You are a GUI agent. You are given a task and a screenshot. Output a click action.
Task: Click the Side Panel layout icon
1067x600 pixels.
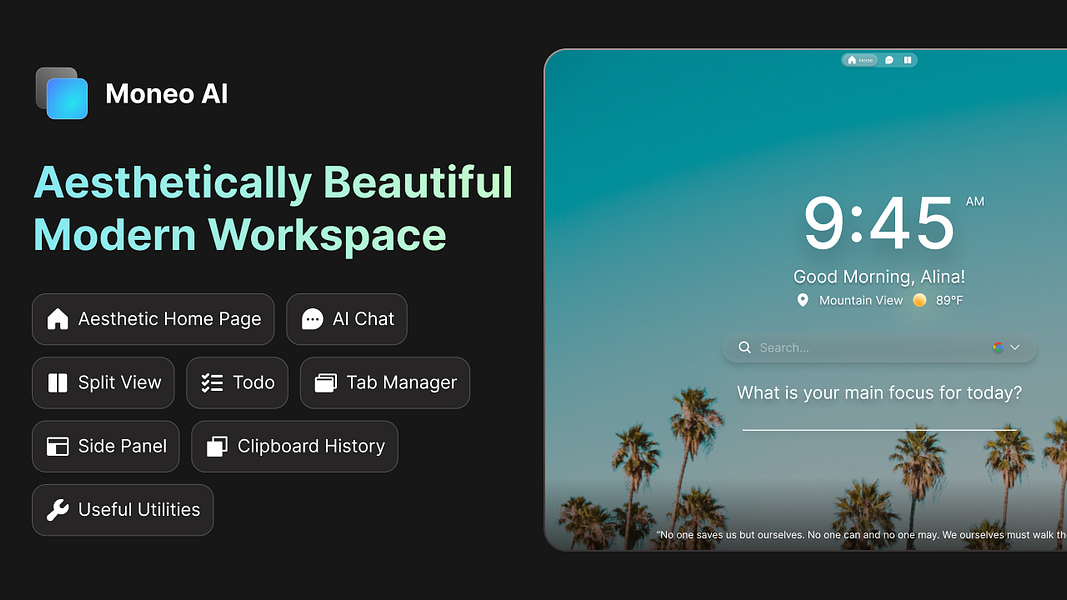(x=58, y=446)
